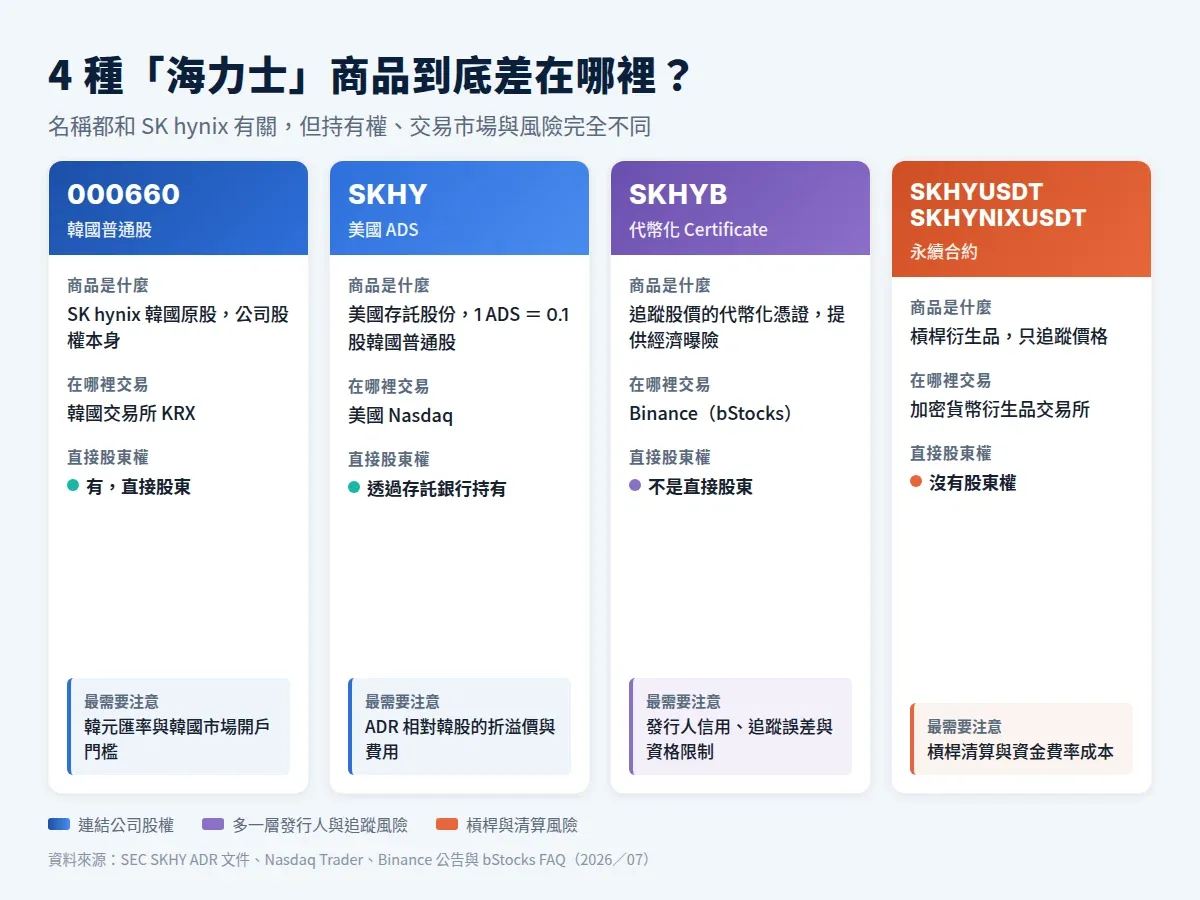Click the 000660 card header
Screen dimensions: 1200x900
tap(178, 208)
